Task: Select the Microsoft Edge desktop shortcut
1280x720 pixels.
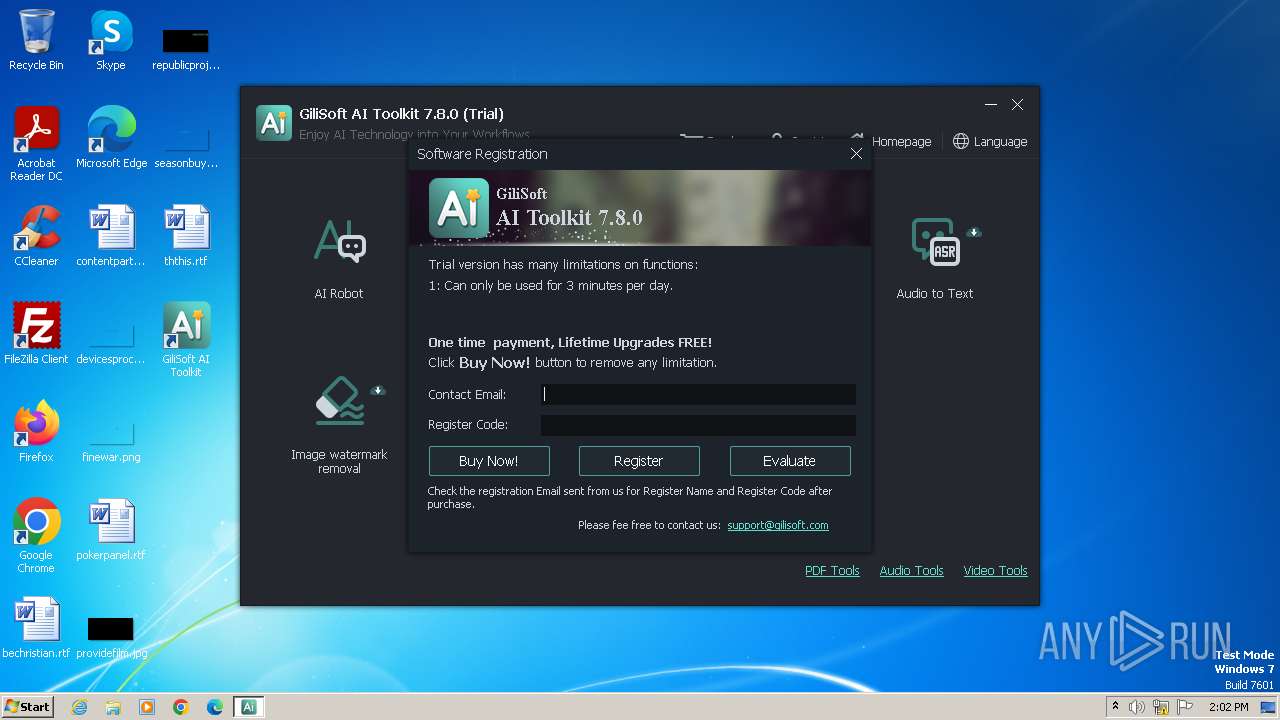Action: 111,137
